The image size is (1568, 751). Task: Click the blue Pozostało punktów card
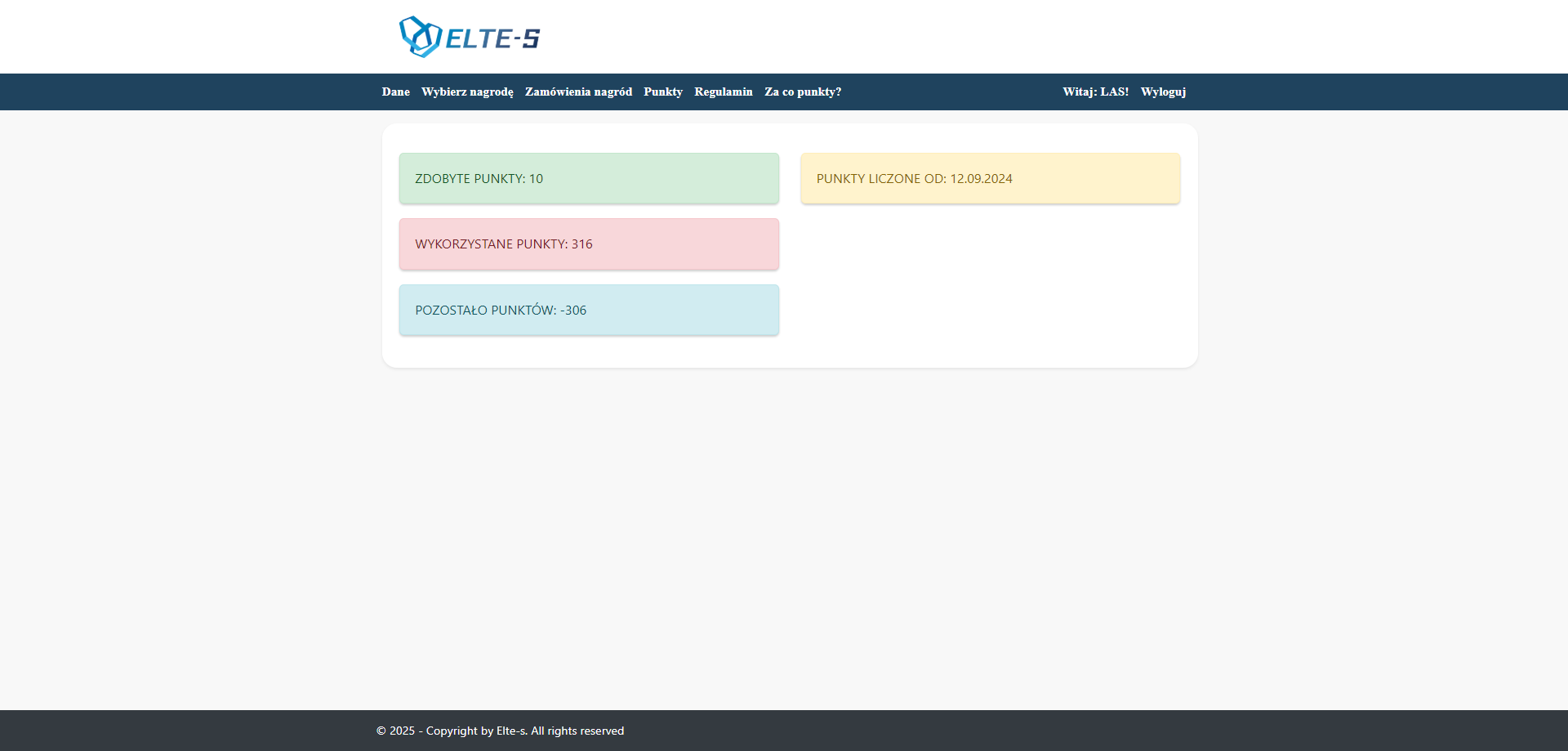588,310
